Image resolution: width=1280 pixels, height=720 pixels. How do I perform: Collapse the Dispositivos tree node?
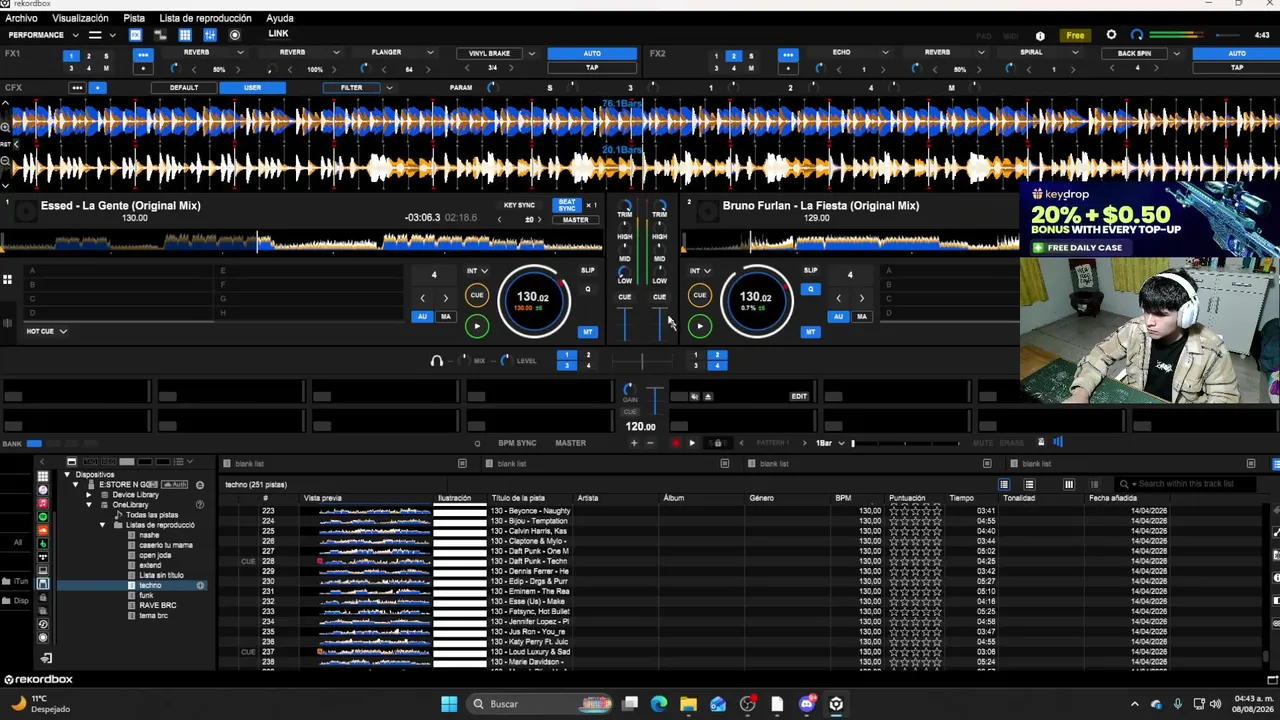[67, 475]
